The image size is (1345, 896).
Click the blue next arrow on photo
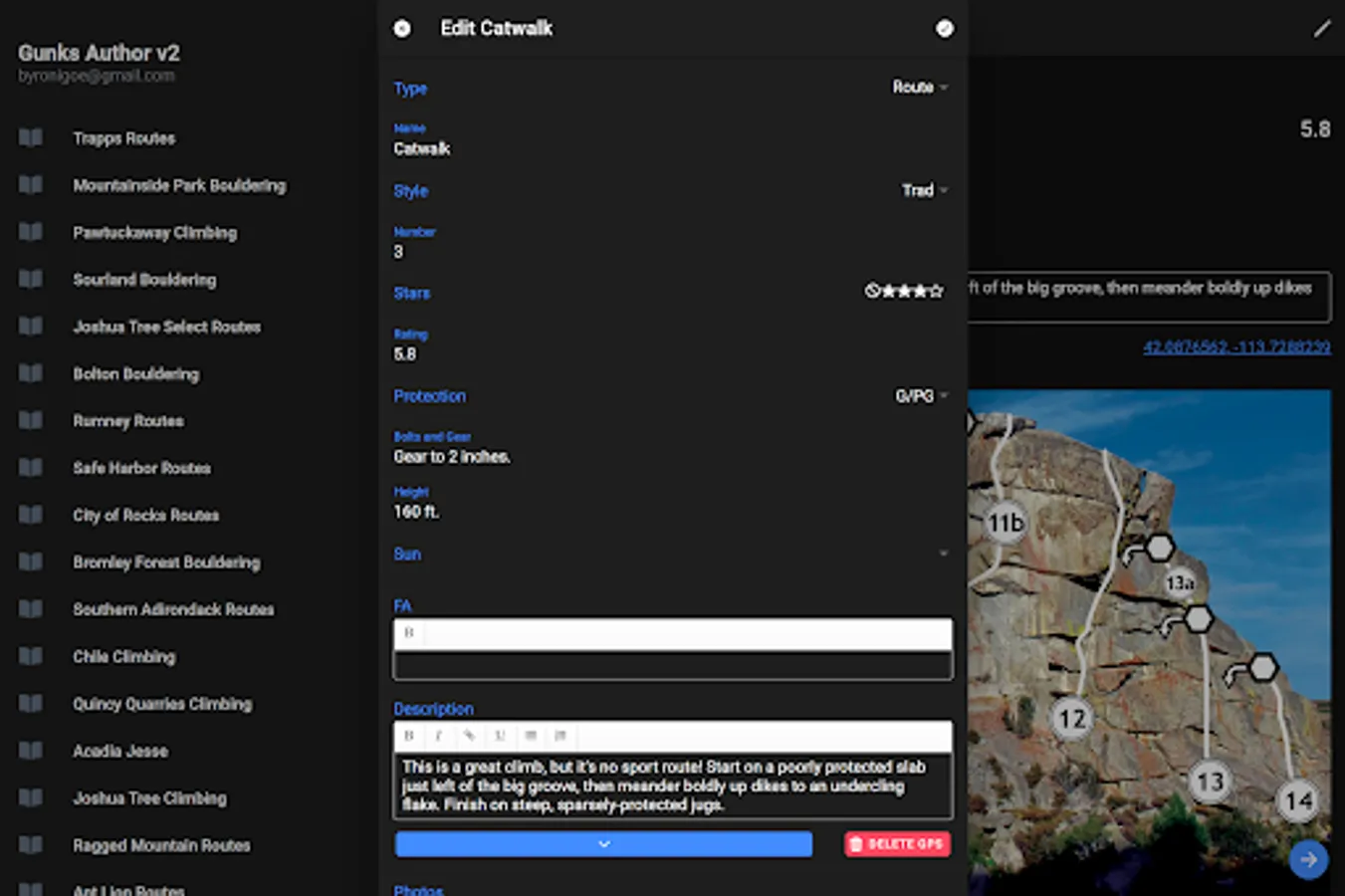(x=1307, y=858)
